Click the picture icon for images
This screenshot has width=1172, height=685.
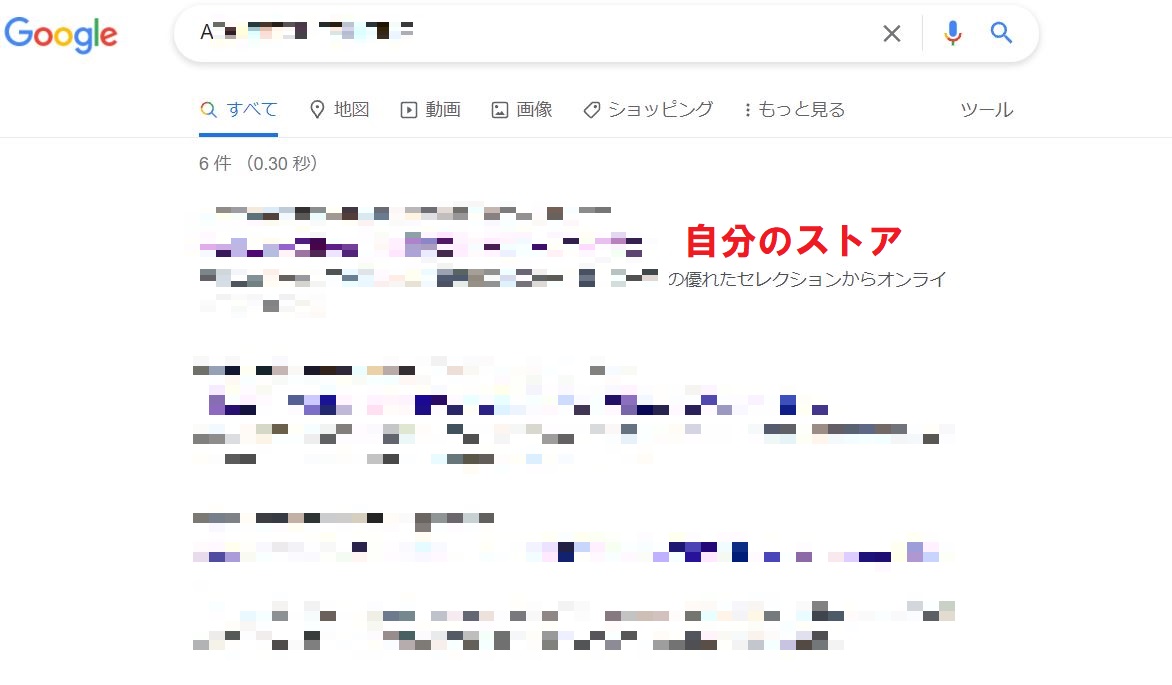pos(499,110)
